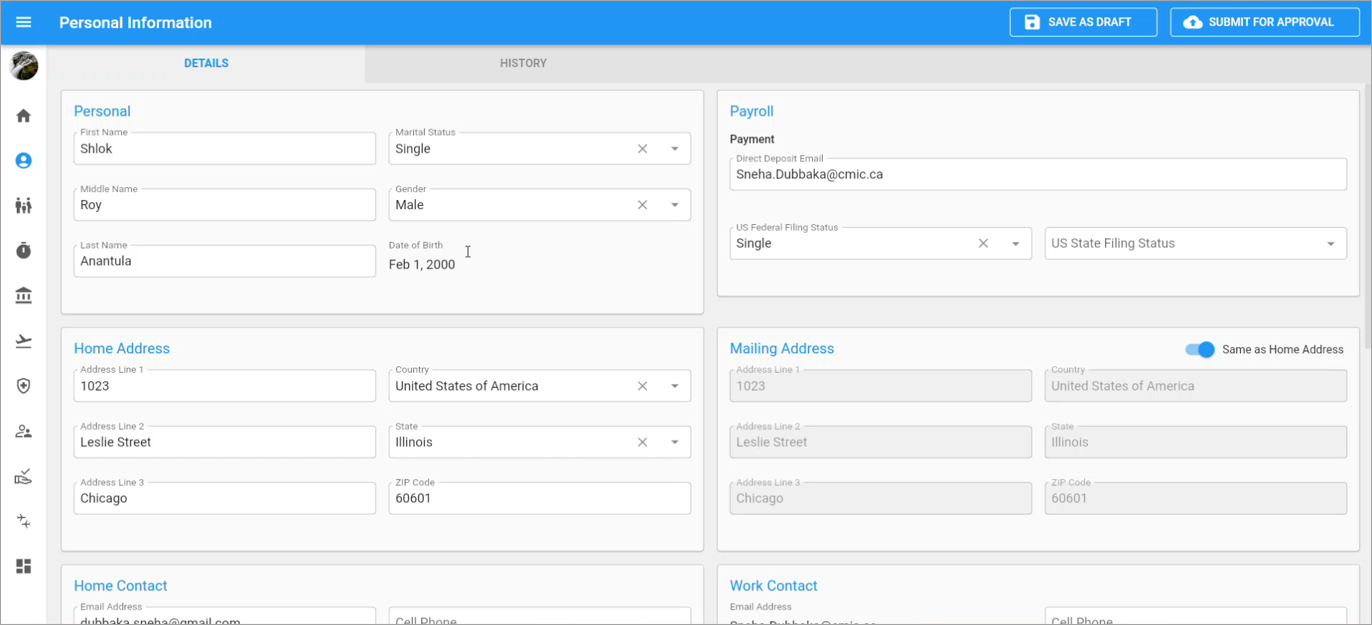Clear the Marital Status selection

pos(643,149)
